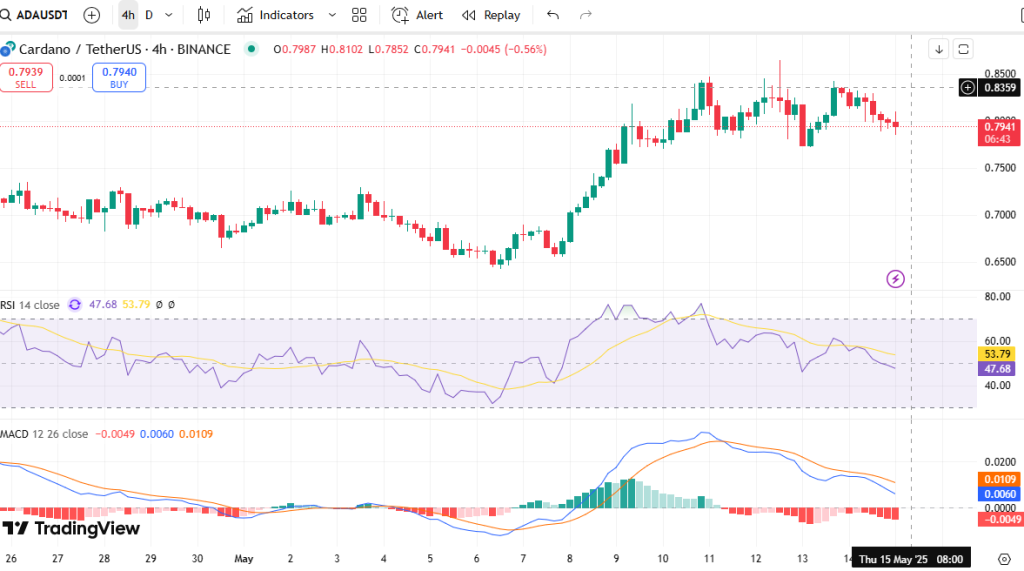
Task: Click RSI refresh circular icon
Action: [74, 304]
